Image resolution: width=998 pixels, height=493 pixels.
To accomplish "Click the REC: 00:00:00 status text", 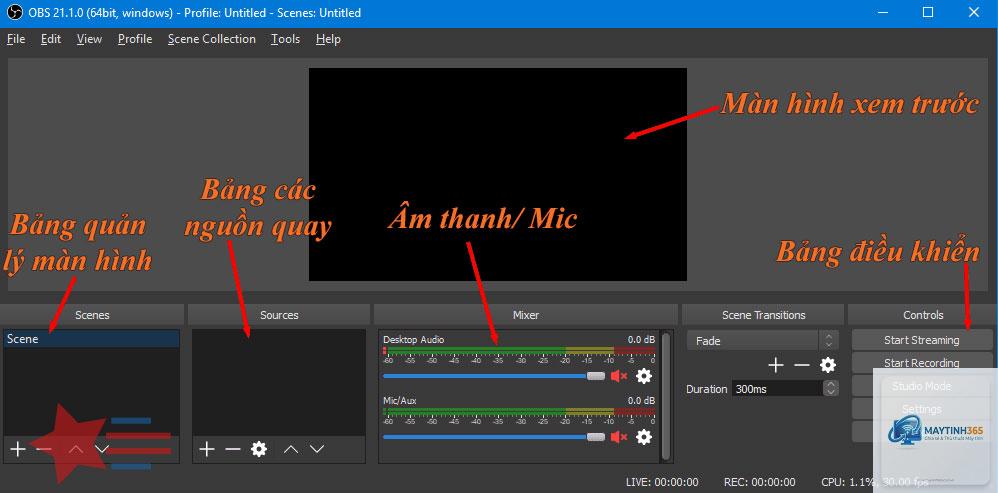I will (759, 482).
